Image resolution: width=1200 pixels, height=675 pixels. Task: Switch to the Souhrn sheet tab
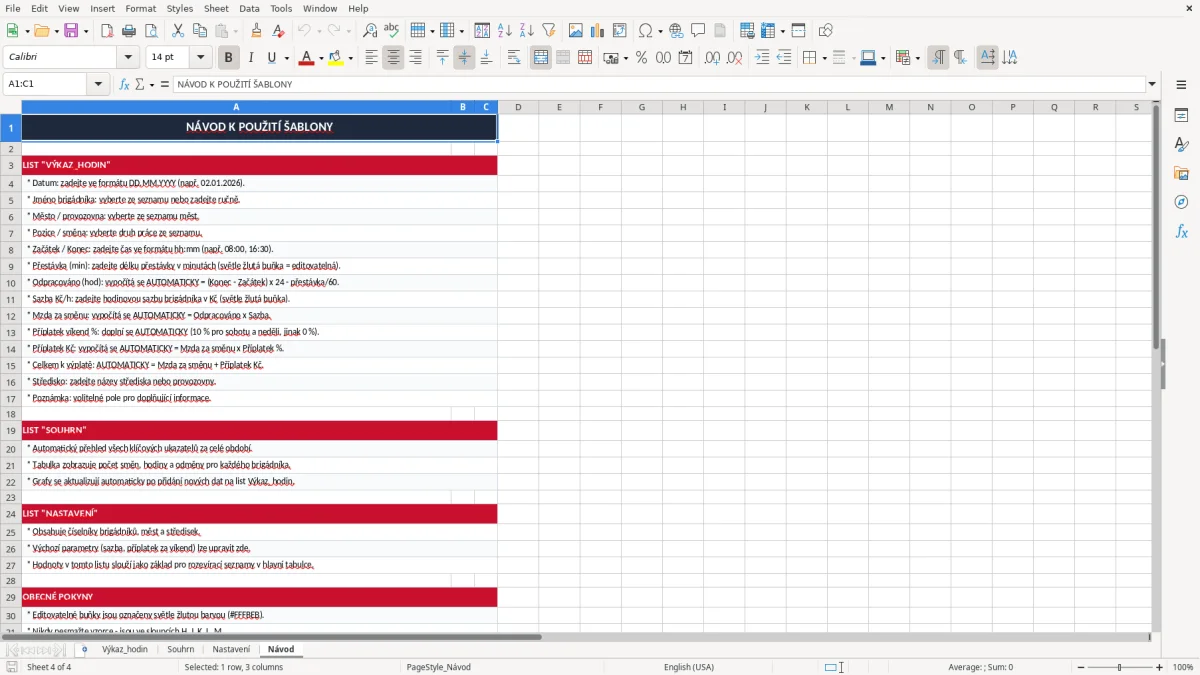click(x=181, y=649)
